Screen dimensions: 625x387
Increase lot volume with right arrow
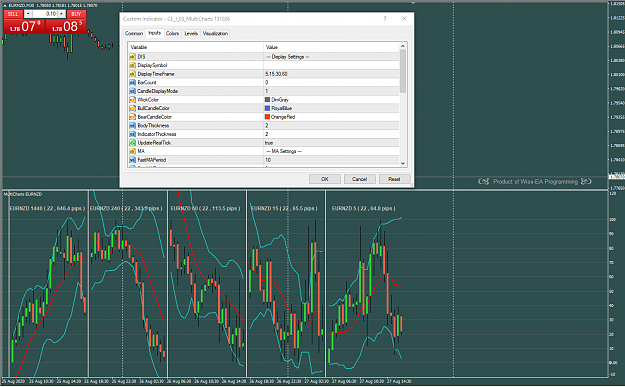pyautogui.click(x=61, y=14)
